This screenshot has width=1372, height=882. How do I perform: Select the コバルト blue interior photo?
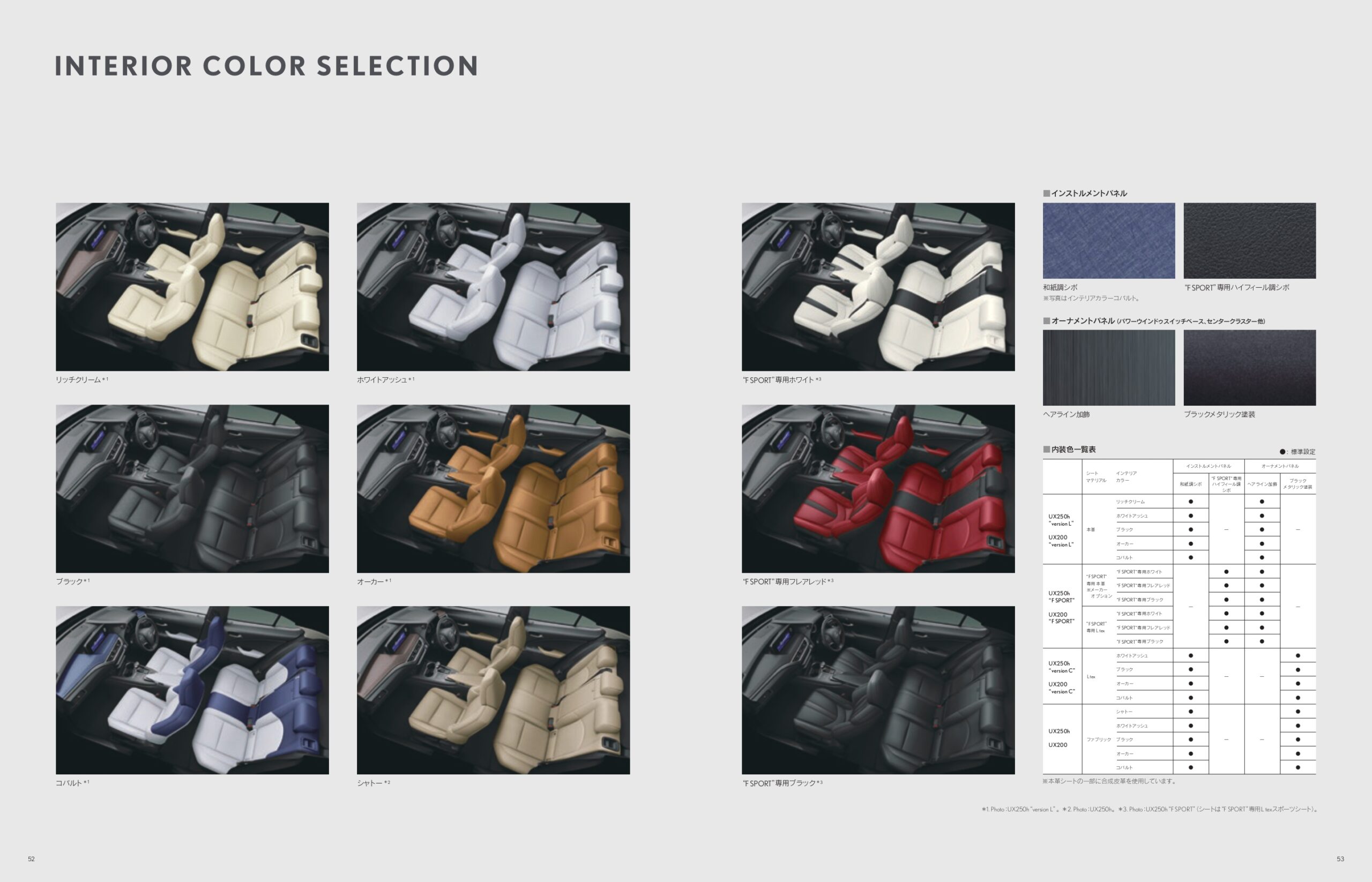click(x=192, y=690)
